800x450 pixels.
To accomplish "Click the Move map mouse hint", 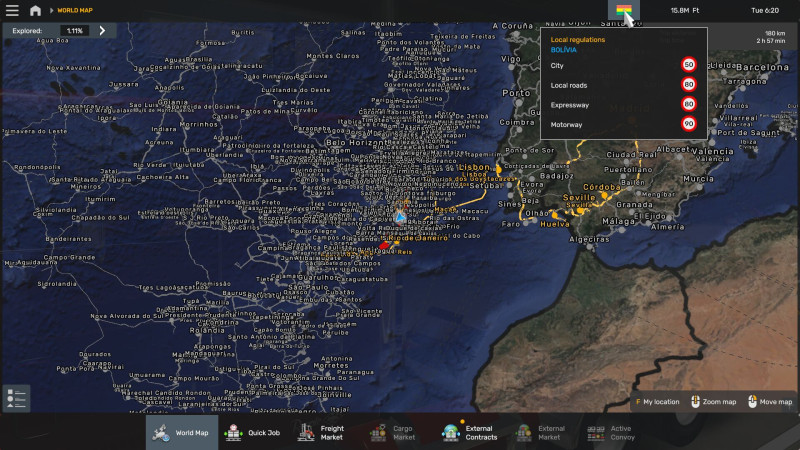I will (x=770, y=402).
